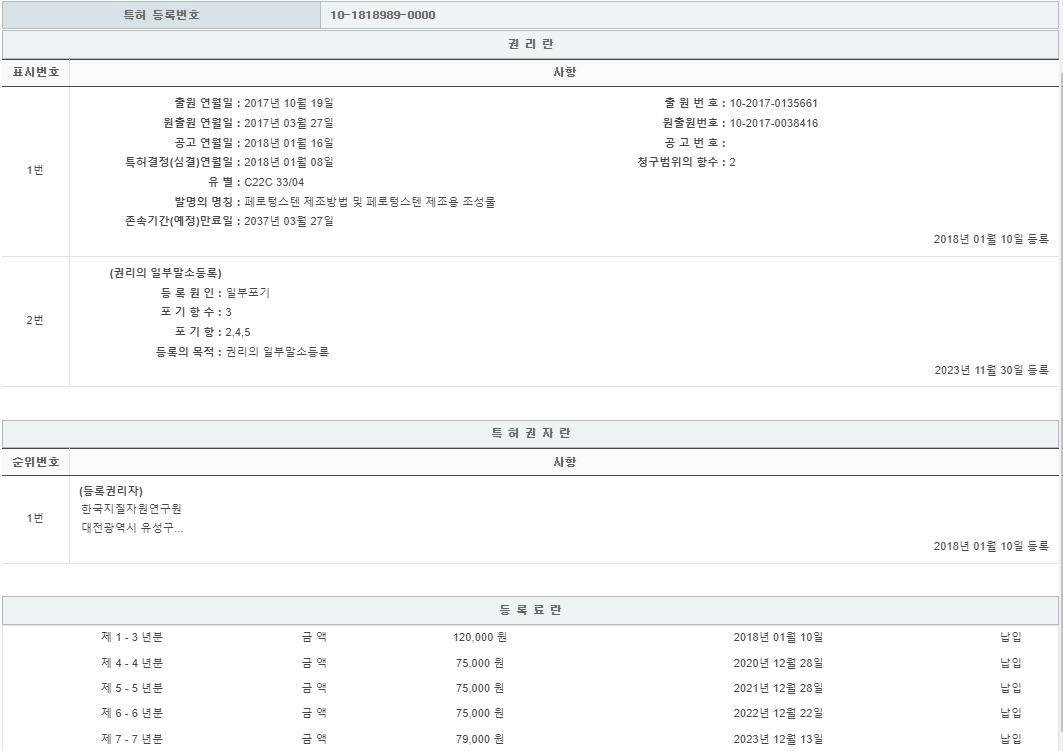The width and height of the screenshot is (1063, 751).
Task: Select the 제 1 - 3 년분 fee row
Action: tap(132, 637)
